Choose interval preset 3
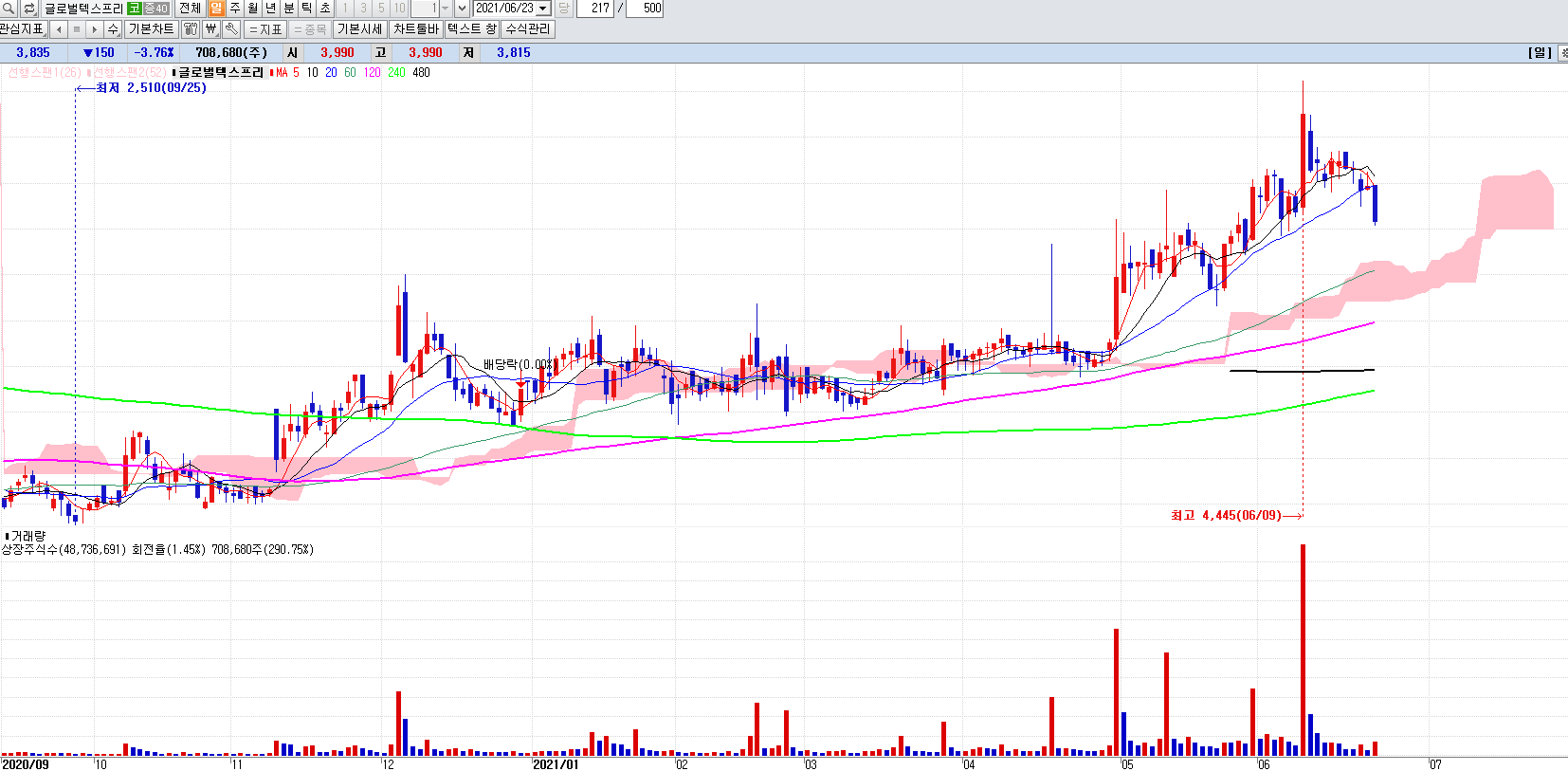 pos(363,9)
